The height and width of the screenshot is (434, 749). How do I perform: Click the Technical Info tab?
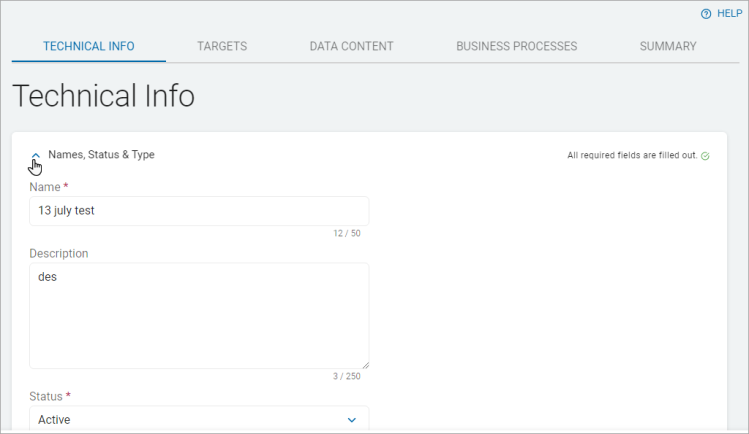[x=89, y=46]
